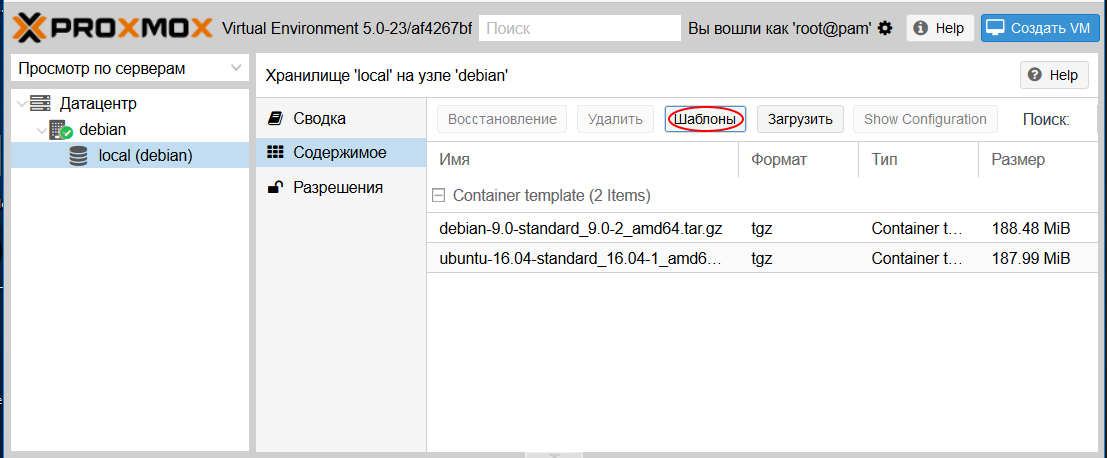This screenshot has height=458, width=1107.
Task: Collapse the Датацентр tree node
Action: point(23,104)
